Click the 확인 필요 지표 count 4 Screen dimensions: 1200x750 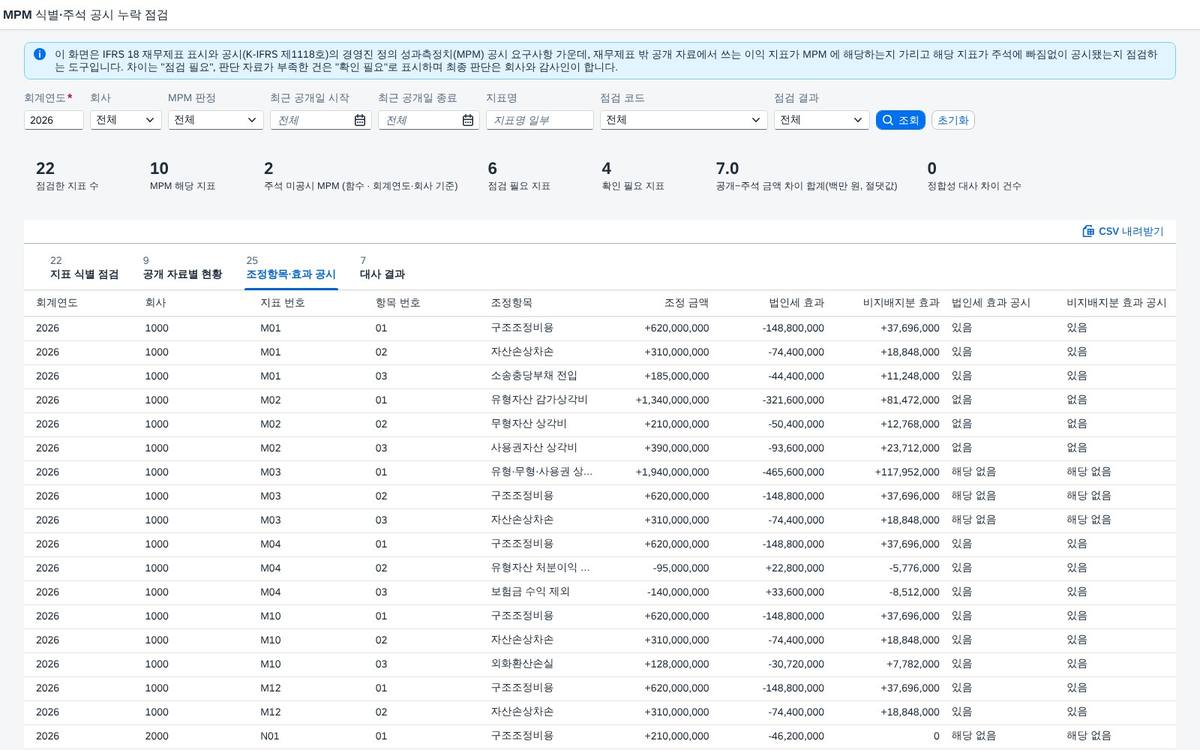[607, 168]
